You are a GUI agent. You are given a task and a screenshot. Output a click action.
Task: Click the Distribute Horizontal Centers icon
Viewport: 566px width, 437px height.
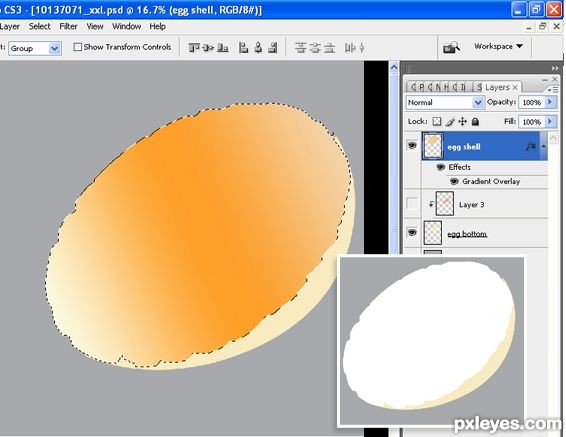362,48
